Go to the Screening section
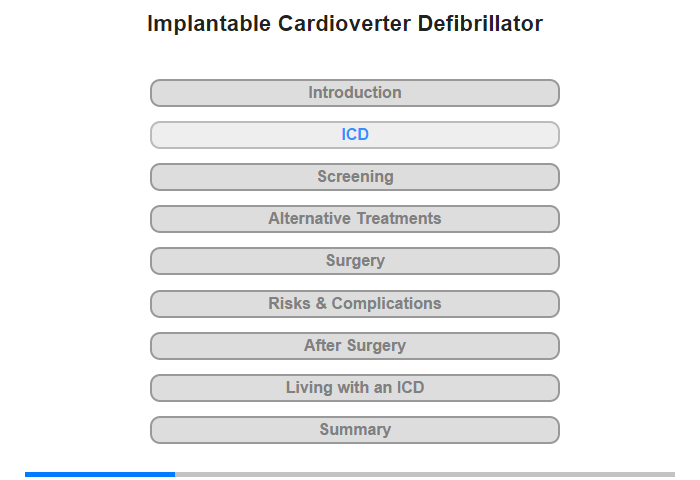The height and width of the screenshot is (480, 700). pyautogui.click(x=355, y=177)
